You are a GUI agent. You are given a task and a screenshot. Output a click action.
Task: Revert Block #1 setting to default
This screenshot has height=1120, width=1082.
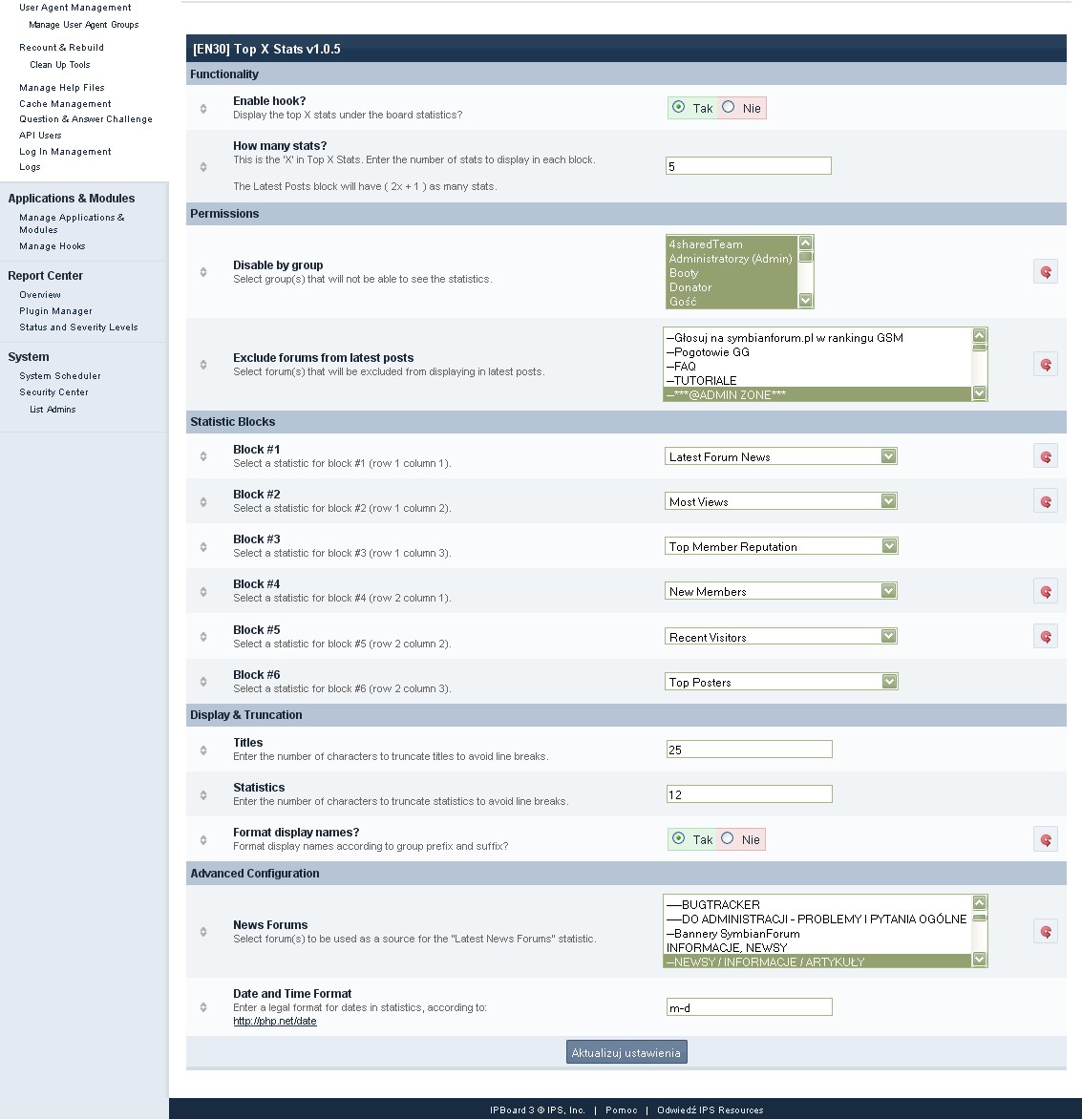(x=1045, y=456)
